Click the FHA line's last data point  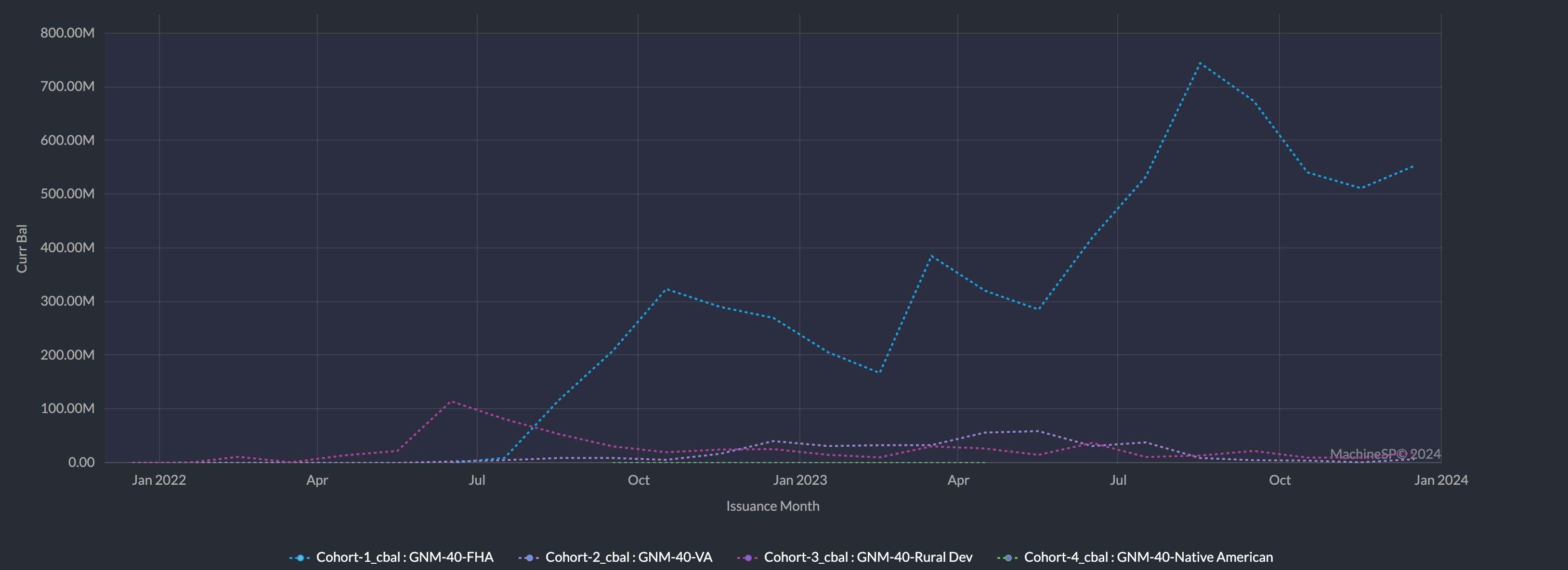point(1413,166)
